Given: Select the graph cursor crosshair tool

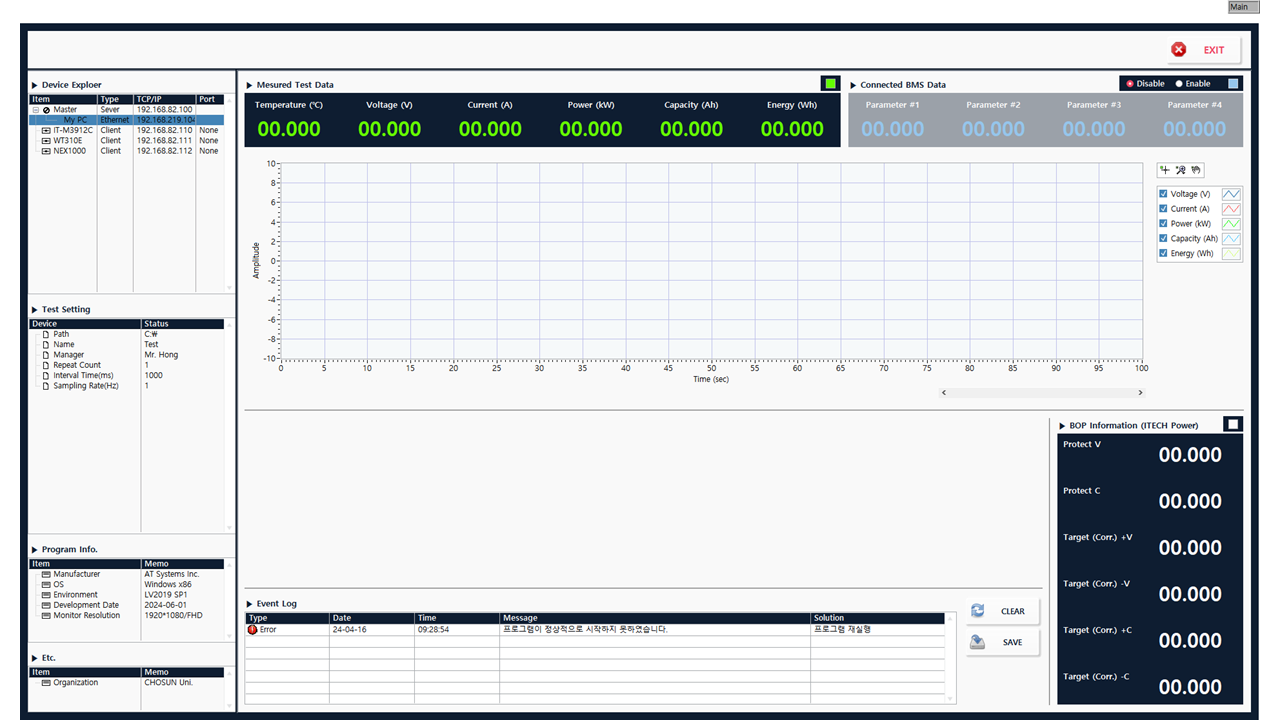Looking at the screenshot, I should [1166, 169].
